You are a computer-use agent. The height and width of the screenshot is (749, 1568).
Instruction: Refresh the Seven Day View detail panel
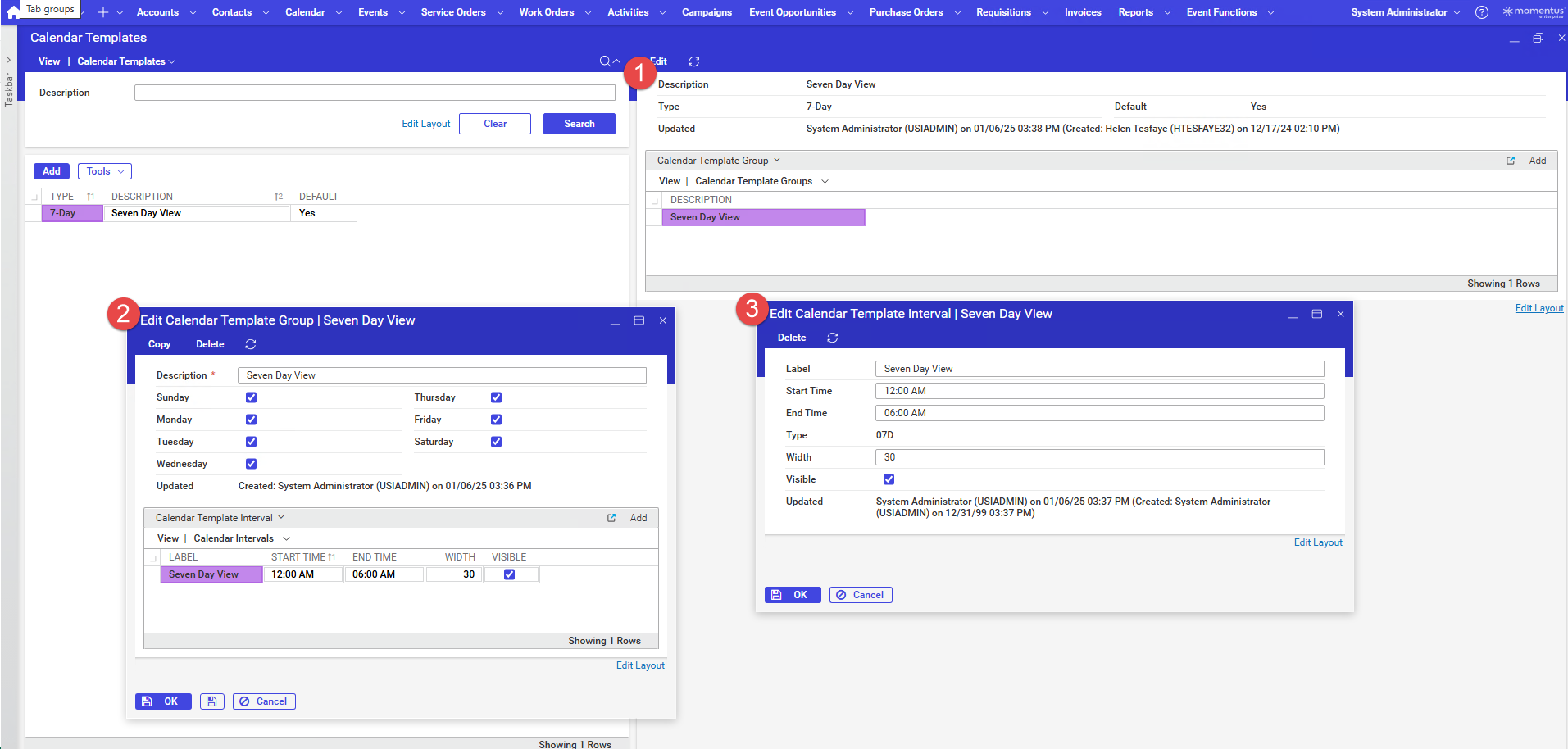tap(694, 61)
